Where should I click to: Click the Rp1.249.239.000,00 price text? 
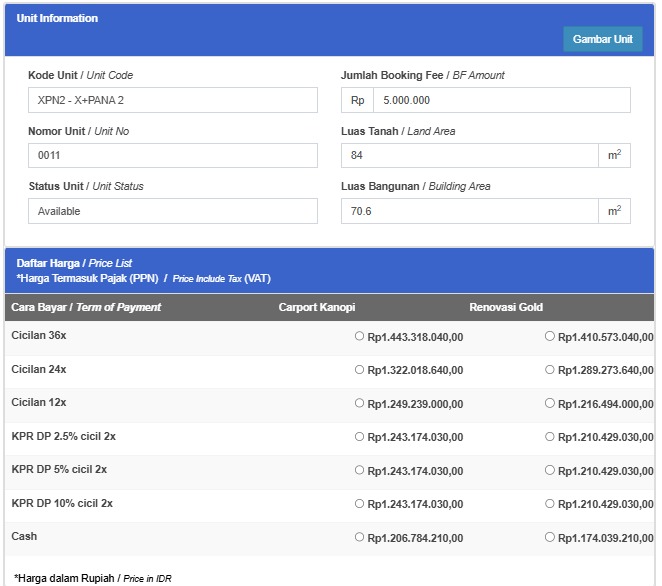pos(415,404)
